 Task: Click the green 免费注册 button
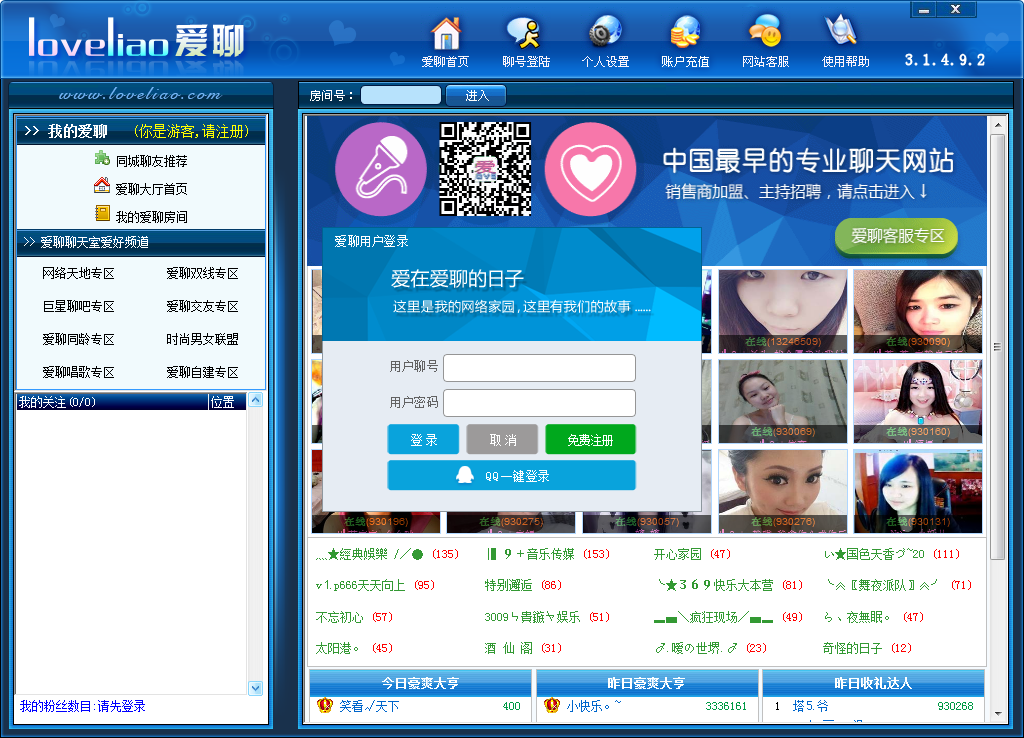pyautogui.click(x=590, y=440)
